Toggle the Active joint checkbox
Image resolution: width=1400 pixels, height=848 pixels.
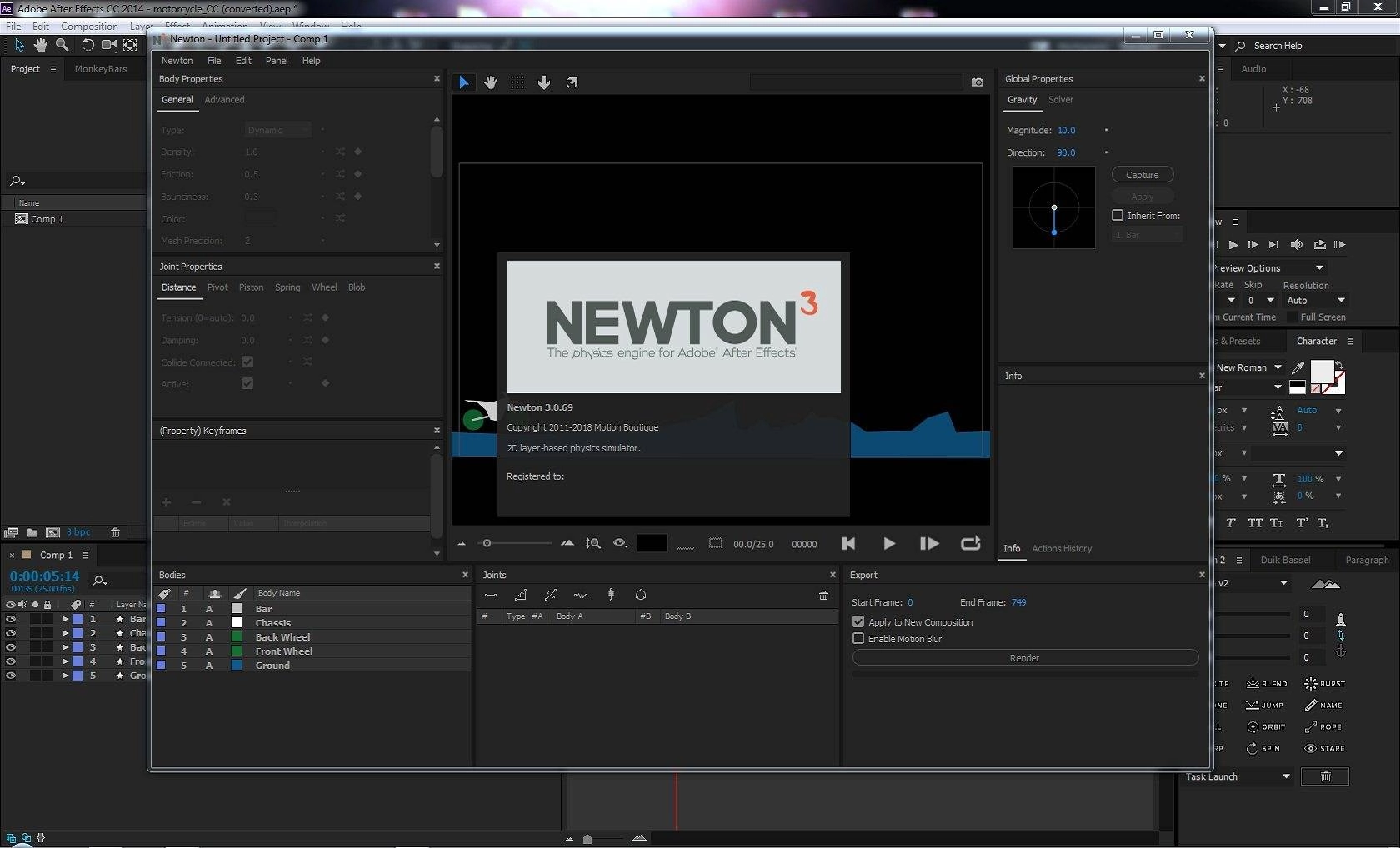[247, 383]
